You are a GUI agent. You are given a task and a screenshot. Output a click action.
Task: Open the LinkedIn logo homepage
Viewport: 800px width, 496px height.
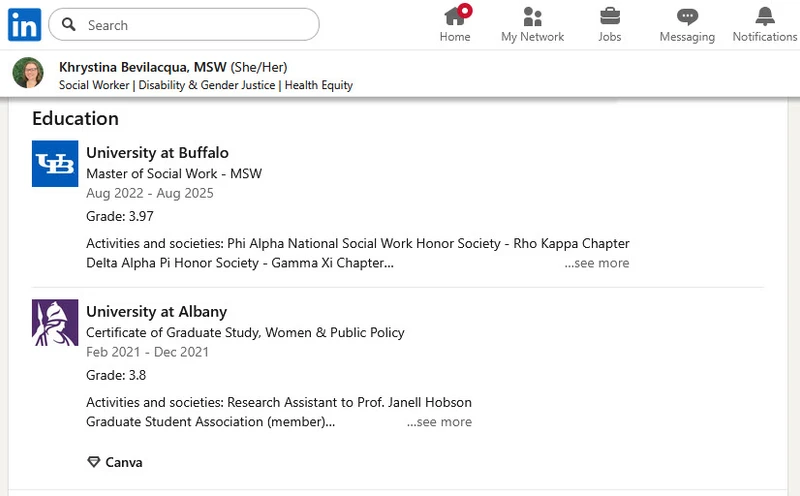point(24,24)
